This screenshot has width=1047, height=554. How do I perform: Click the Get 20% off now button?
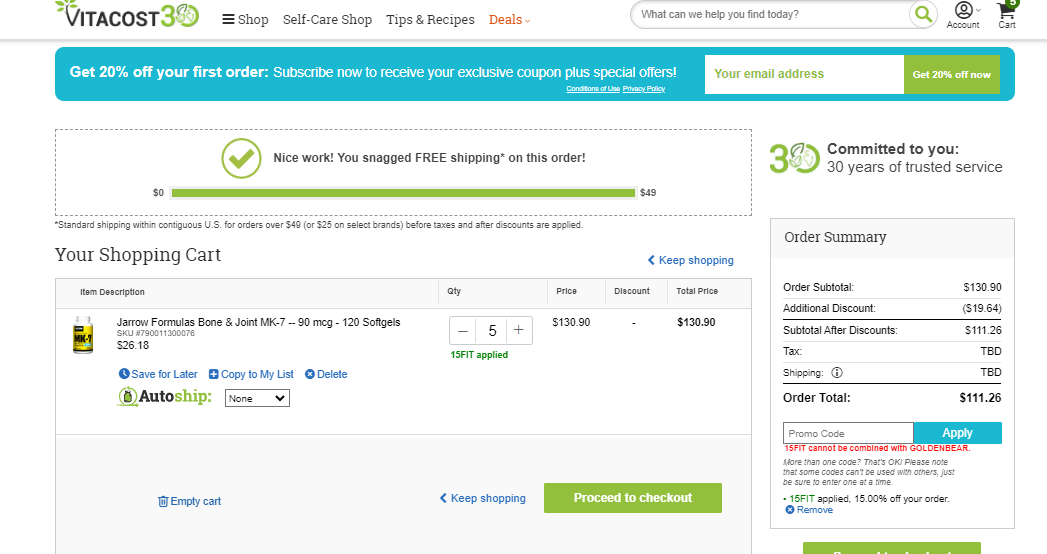952,74
